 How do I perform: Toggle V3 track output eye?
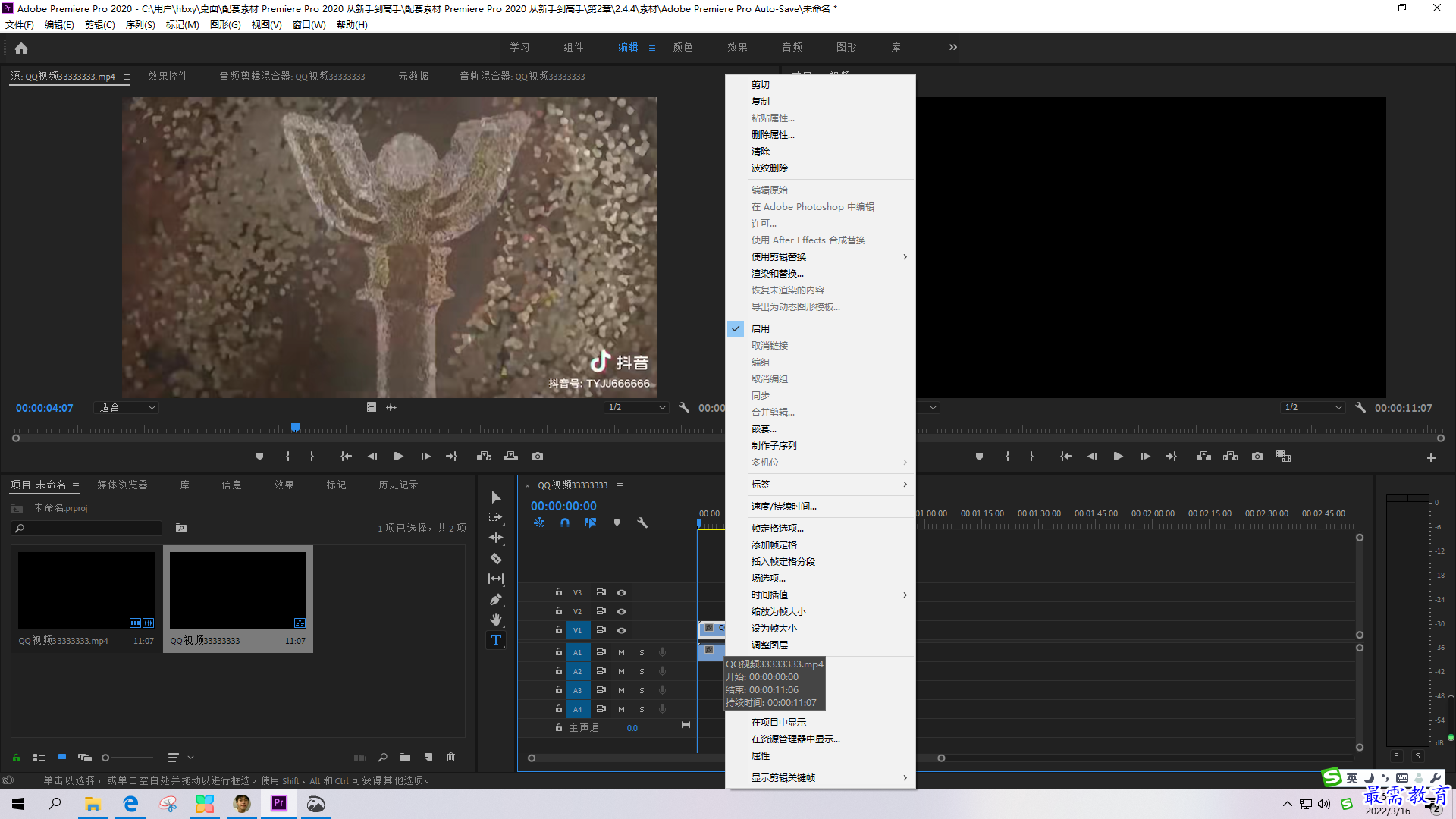click(621, 592)
